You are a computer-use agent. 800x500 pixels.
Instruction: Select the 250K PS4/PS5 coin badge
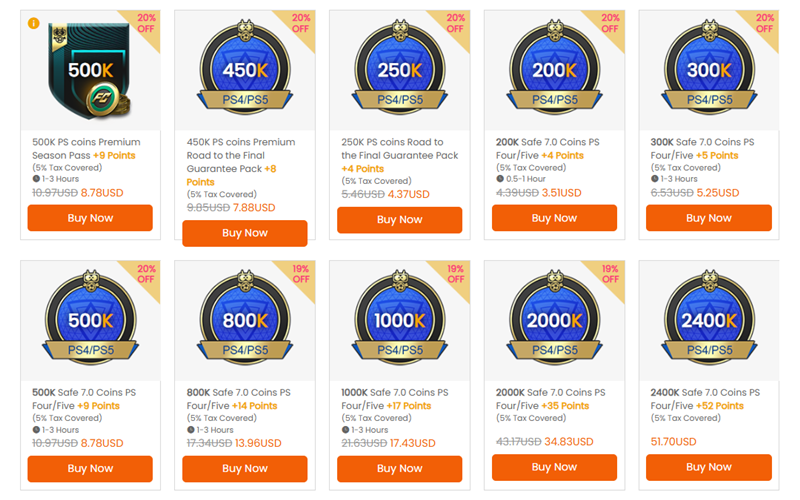click(400, 72)
